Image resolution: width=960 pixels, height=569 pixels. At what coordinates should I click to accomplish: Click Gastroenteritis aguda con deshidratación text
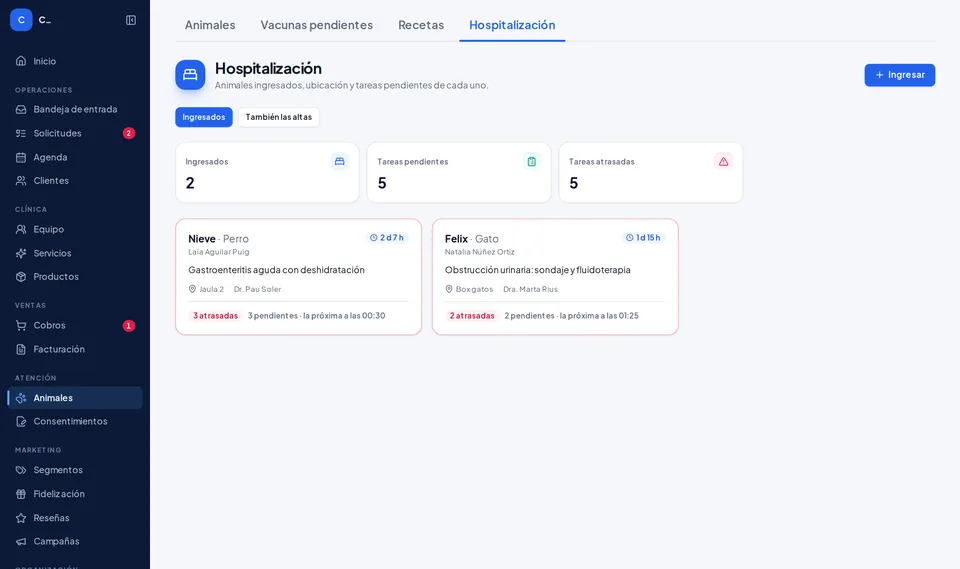[x=277, y=269]
